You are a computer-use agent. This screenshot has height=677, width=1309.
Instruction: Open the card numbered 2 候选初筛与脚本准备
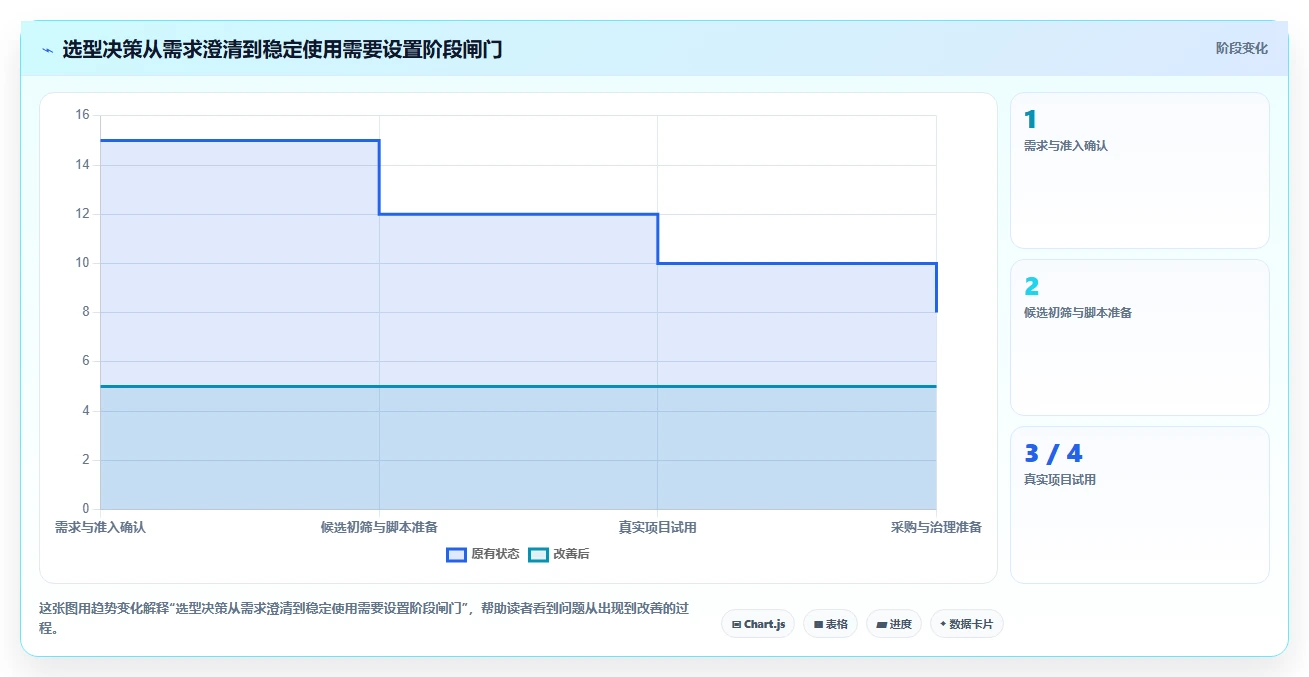[x=1139, y=337]
